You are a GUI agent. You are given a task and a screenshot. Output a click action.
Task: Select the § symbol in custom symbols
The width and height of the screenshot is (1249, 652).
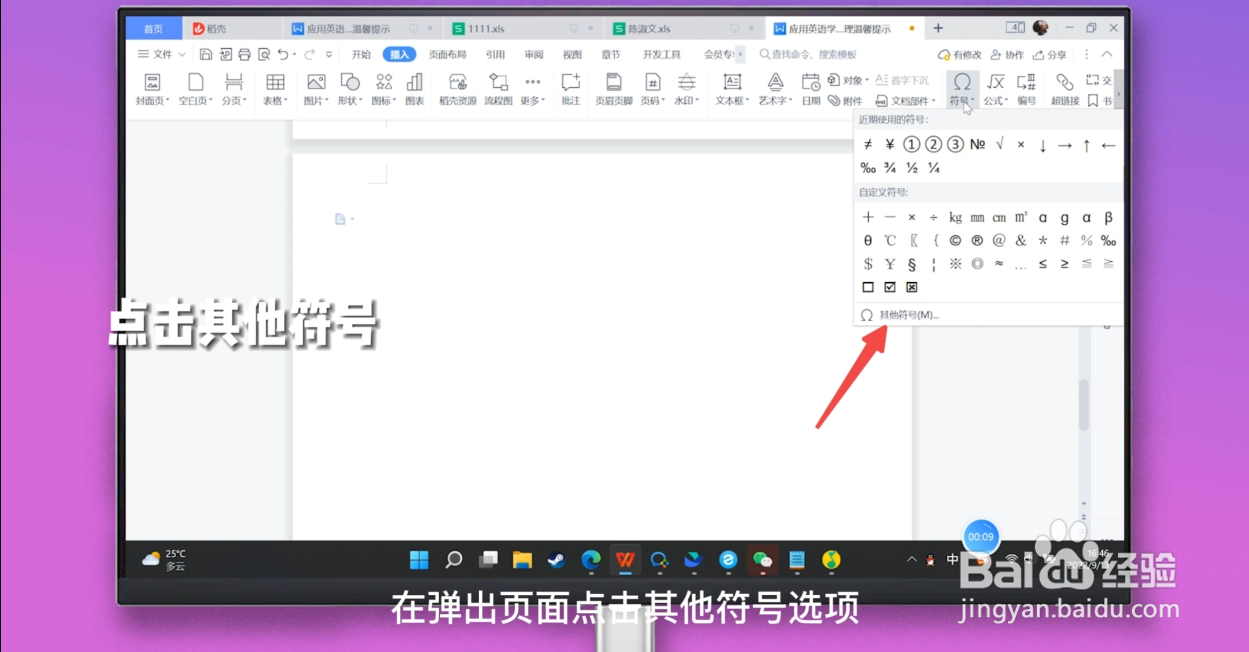coord(911,263)
